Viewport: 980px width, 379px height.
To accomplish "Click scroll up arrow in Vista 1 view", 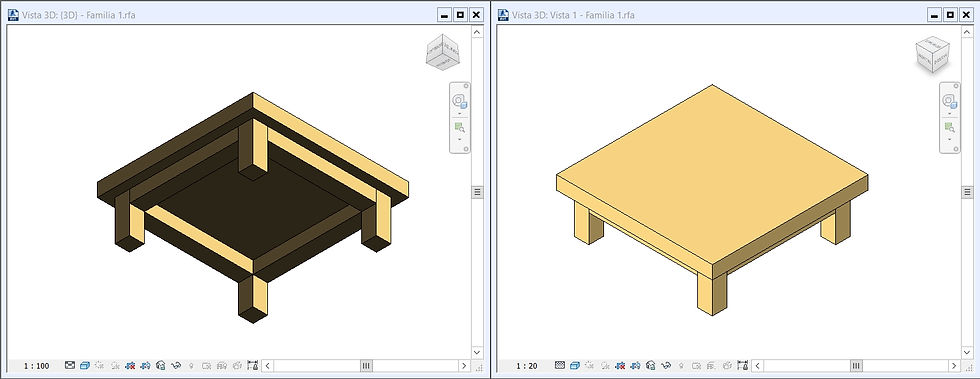I will click(x=968, y=32).
